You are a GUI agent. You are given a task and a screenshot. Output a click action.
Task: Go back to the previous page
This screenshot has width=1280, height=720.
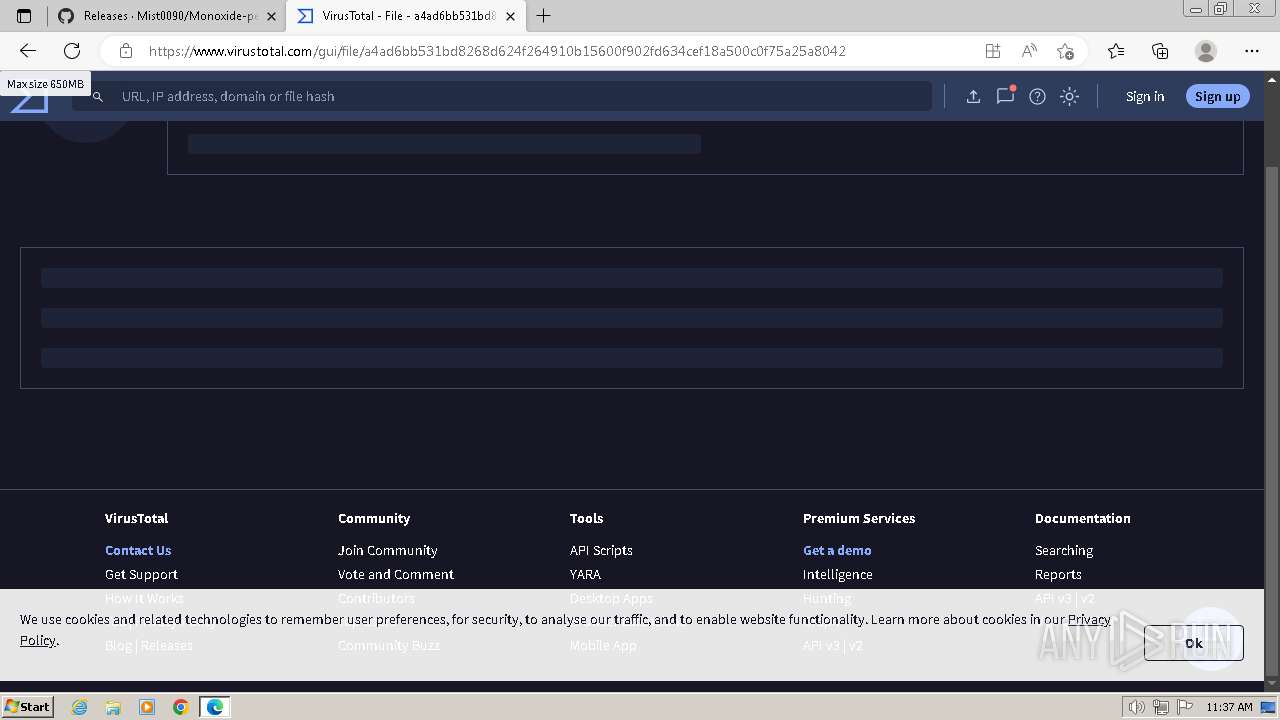point(28,51)
